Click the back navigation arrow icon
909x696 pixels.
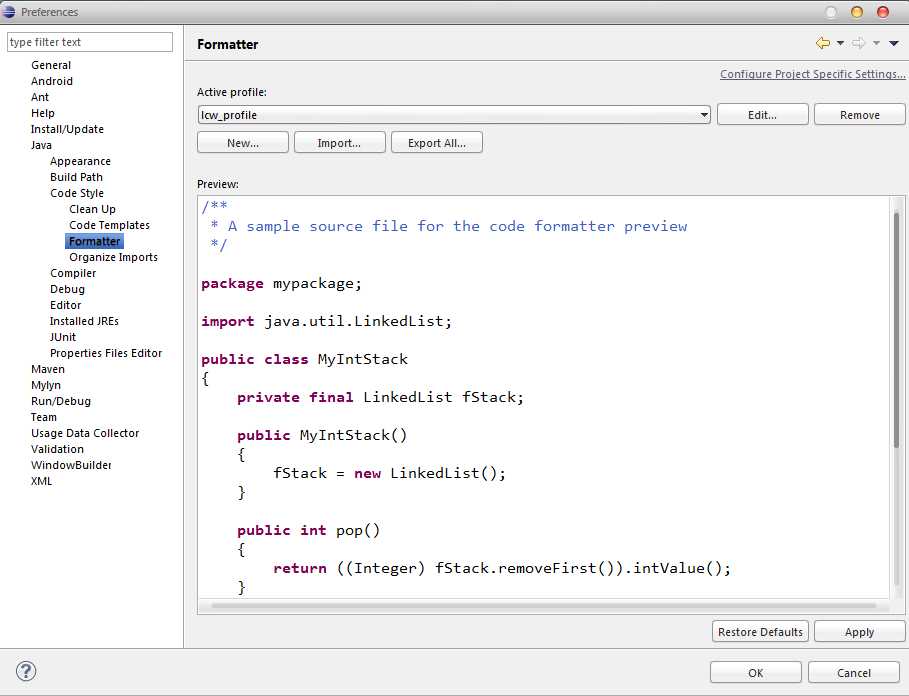(823, 43)
